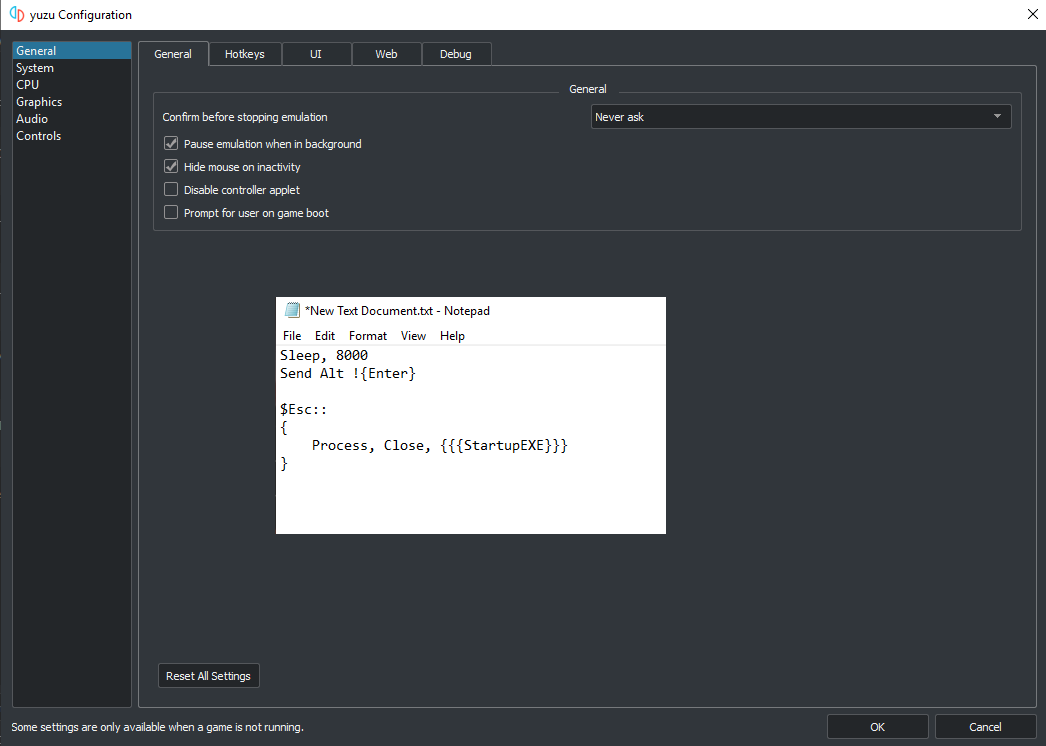This screenshot has width=1046, height=746.
Task: Open the Notepad Edit menu
Action: pyautogui.click(x=325, y=336)
